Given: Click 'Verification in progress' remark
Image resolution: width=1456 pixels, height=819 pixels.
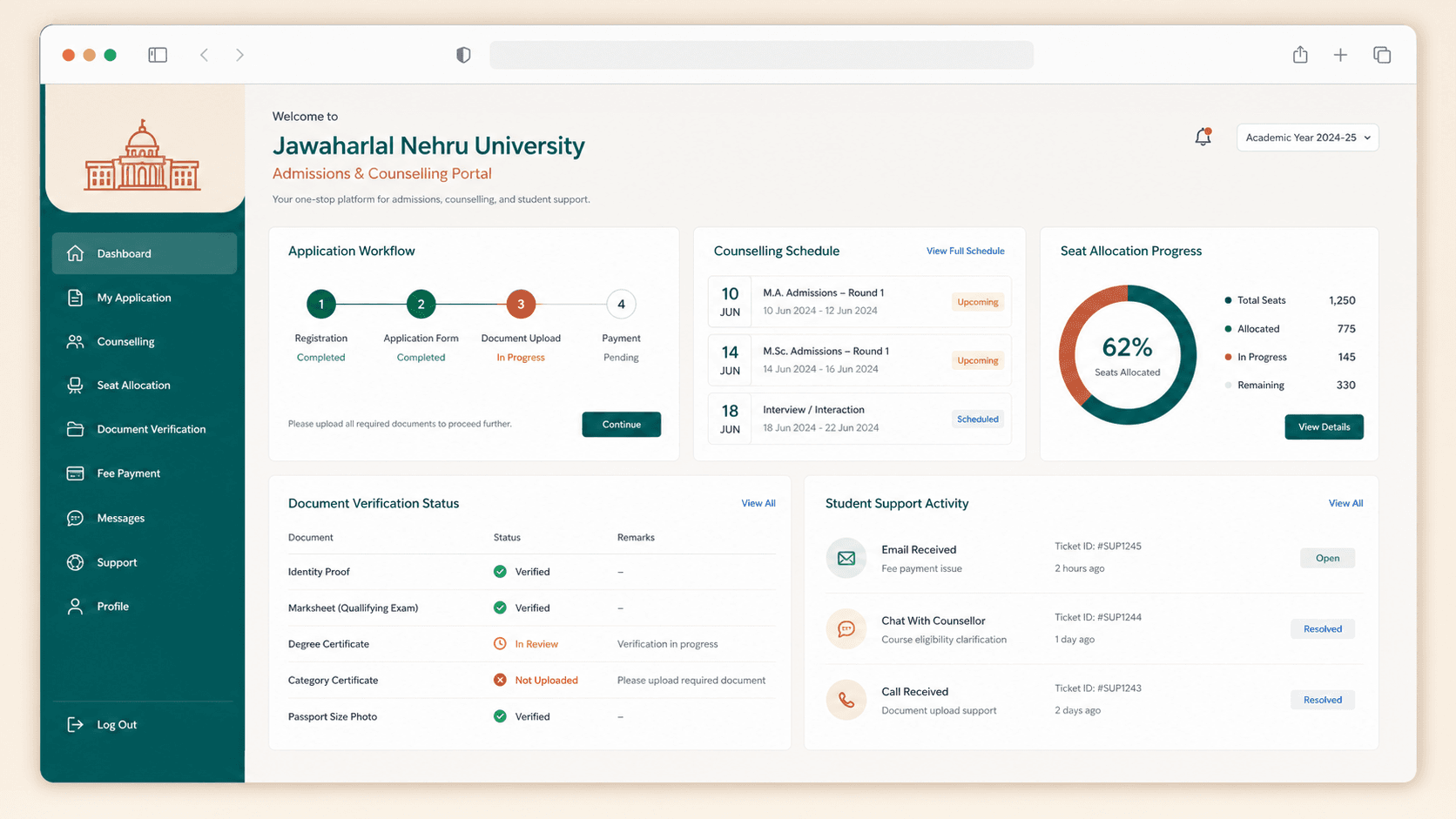Looking at the screenshot, I should pos(668,644).
